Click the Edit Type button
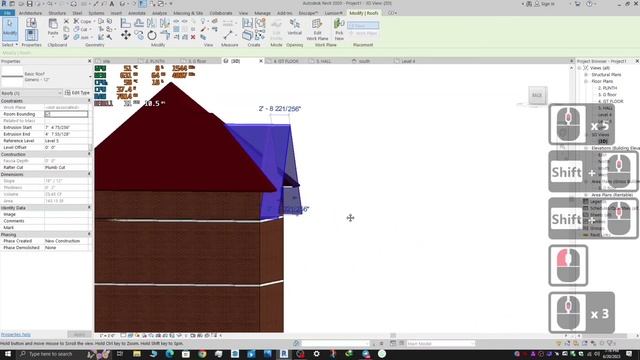The image size is (640, 360). point(77,93)
